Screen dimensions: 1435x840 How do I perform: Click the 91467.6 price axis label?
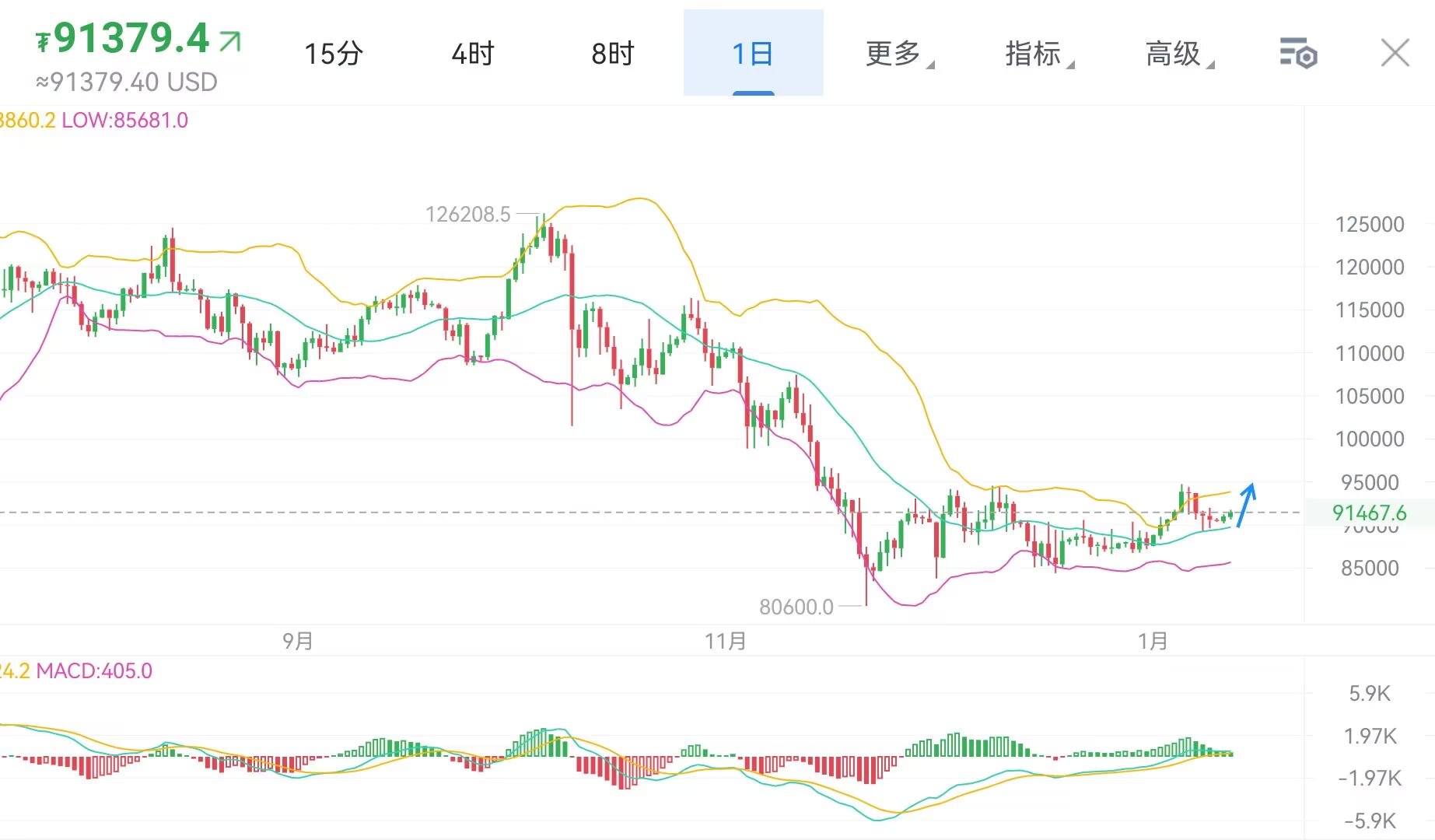tap(1369, 513)
